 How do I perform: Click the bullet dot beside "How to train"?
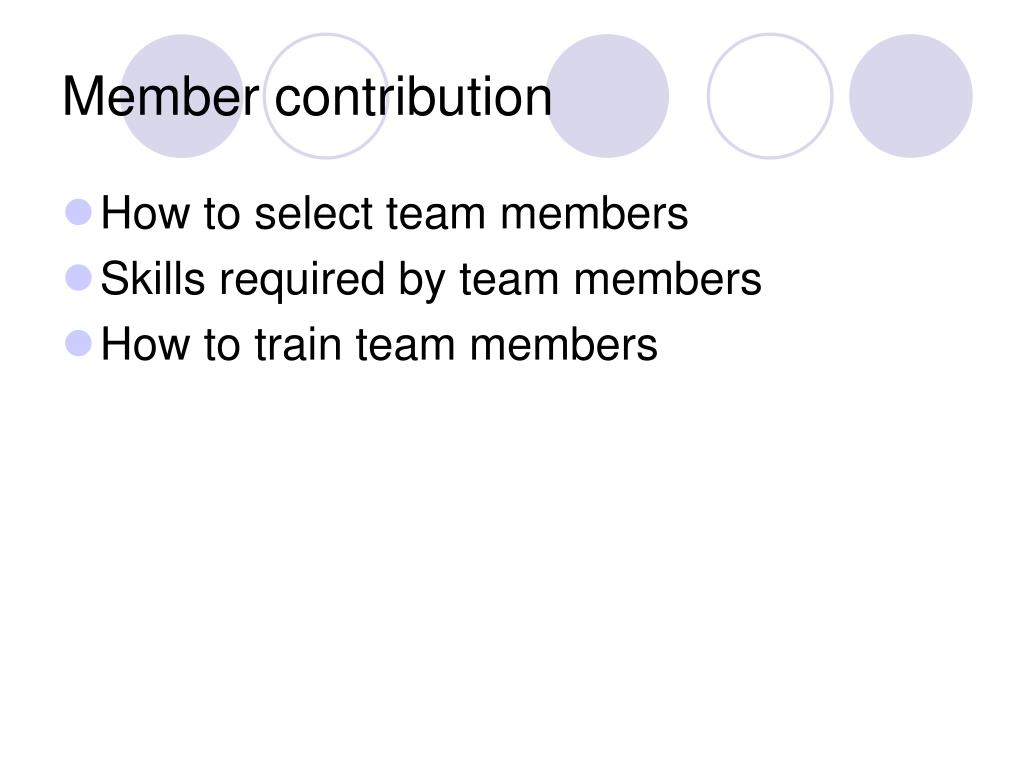point(79,344)
